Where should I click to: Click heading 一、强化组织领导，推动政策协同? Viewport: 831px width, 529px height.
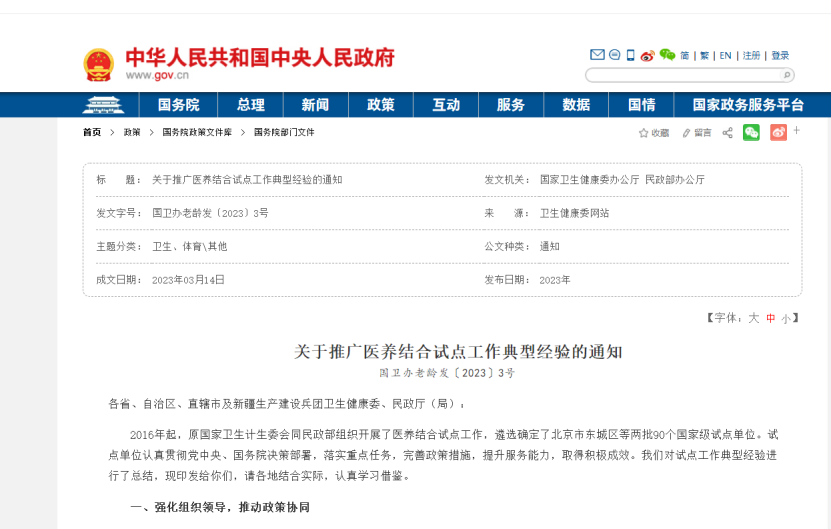(x=220, y=507)
